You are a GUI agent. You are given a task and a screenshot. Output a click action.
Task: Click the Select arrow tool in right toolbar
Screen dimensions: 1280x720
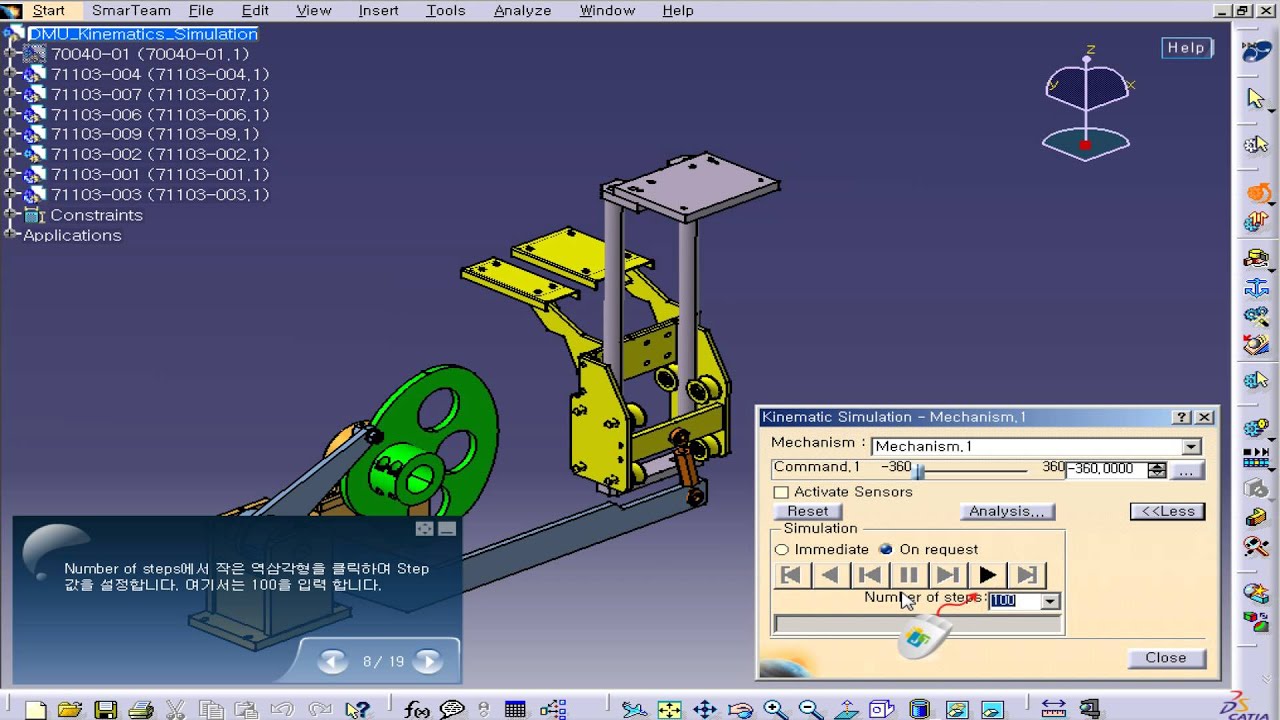point(1256,98)
